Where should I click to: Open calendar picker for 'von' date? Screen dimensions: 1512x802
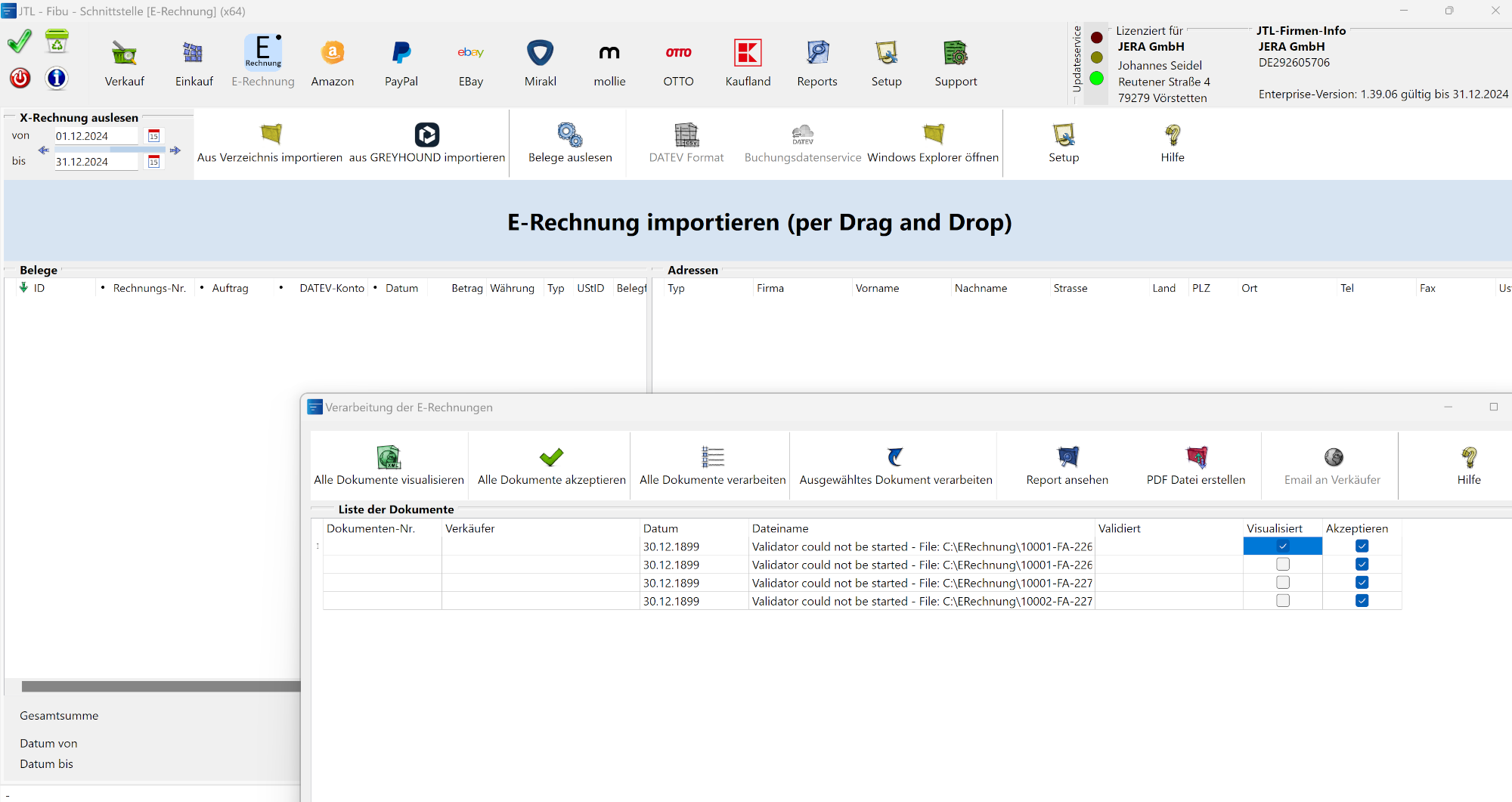pos(154,136)
